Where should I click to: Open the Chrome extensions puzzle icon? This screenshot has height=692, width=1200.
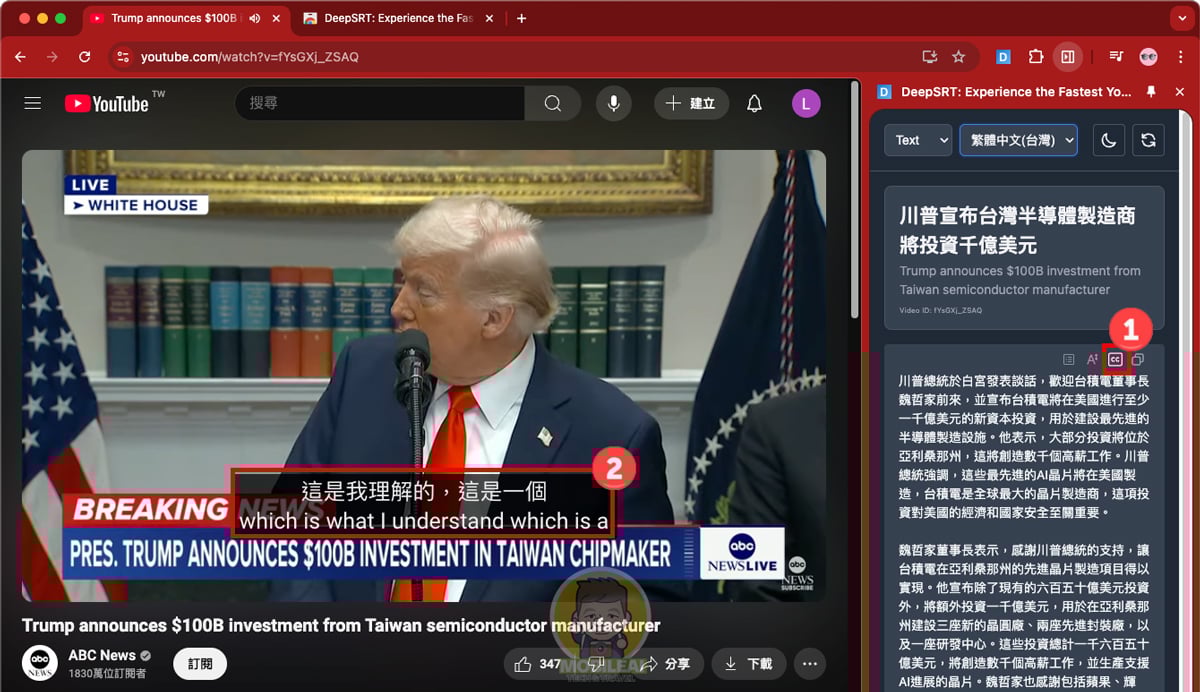[1036, 57]
